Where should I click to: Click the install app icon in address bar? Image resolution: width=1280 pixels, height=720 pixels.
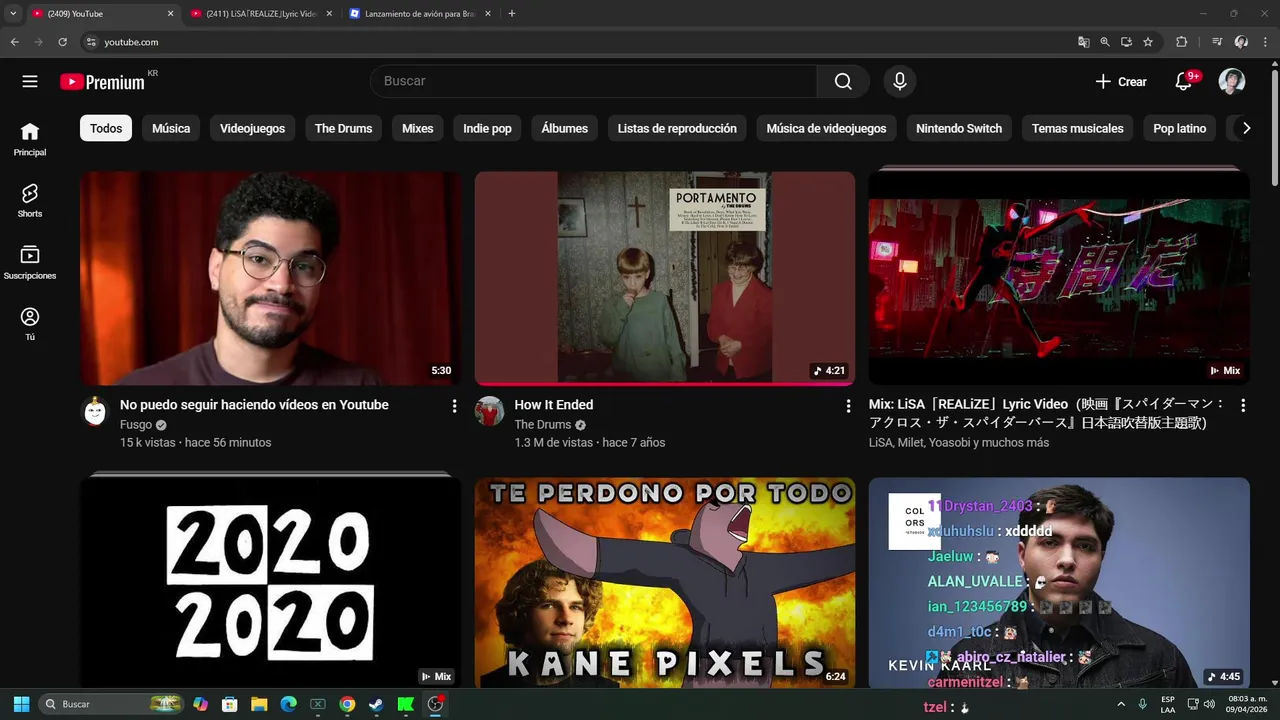[1126, 42]
